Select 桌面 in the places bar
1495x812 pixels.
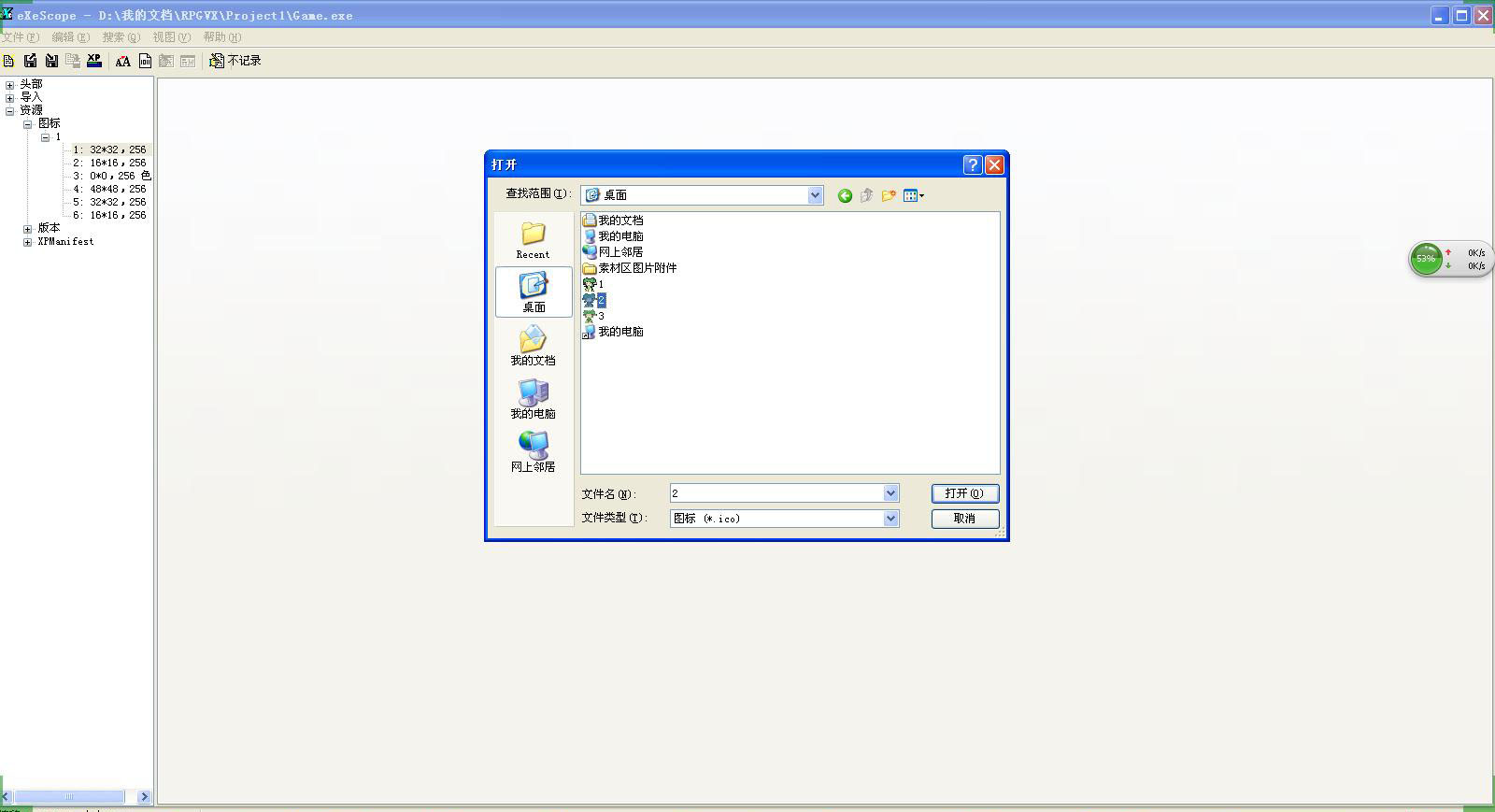(534, 292)
